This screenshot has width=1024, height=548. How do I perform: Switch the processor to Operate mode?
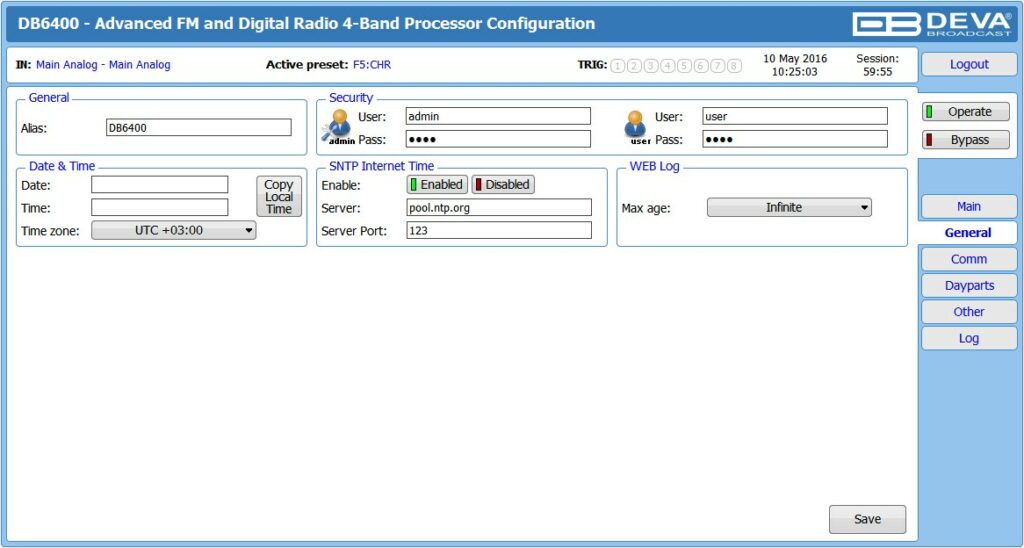click(x=965, y=112)
